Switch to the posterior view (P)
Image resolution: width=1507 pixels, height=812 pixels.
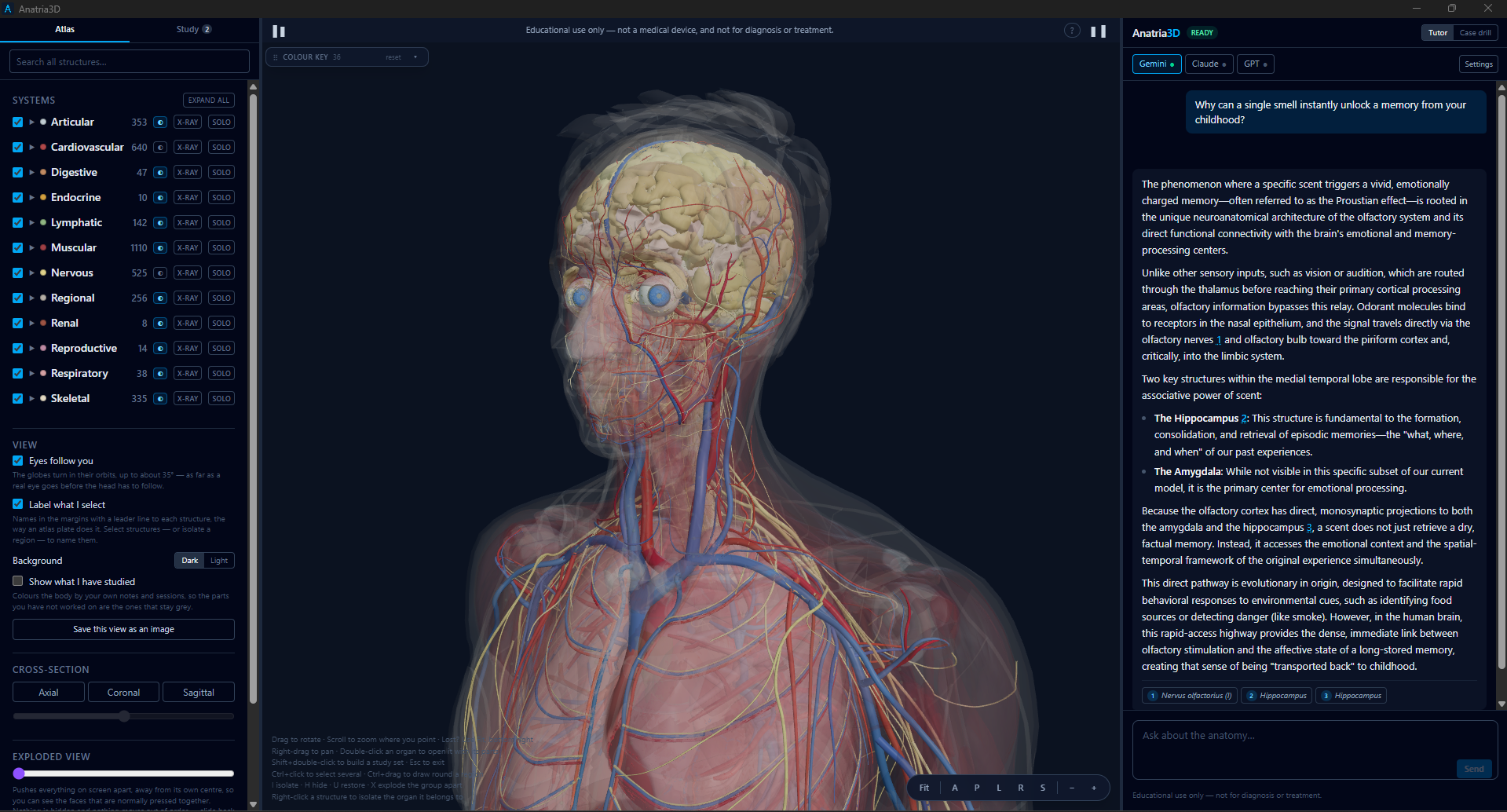tap(977, 788)
